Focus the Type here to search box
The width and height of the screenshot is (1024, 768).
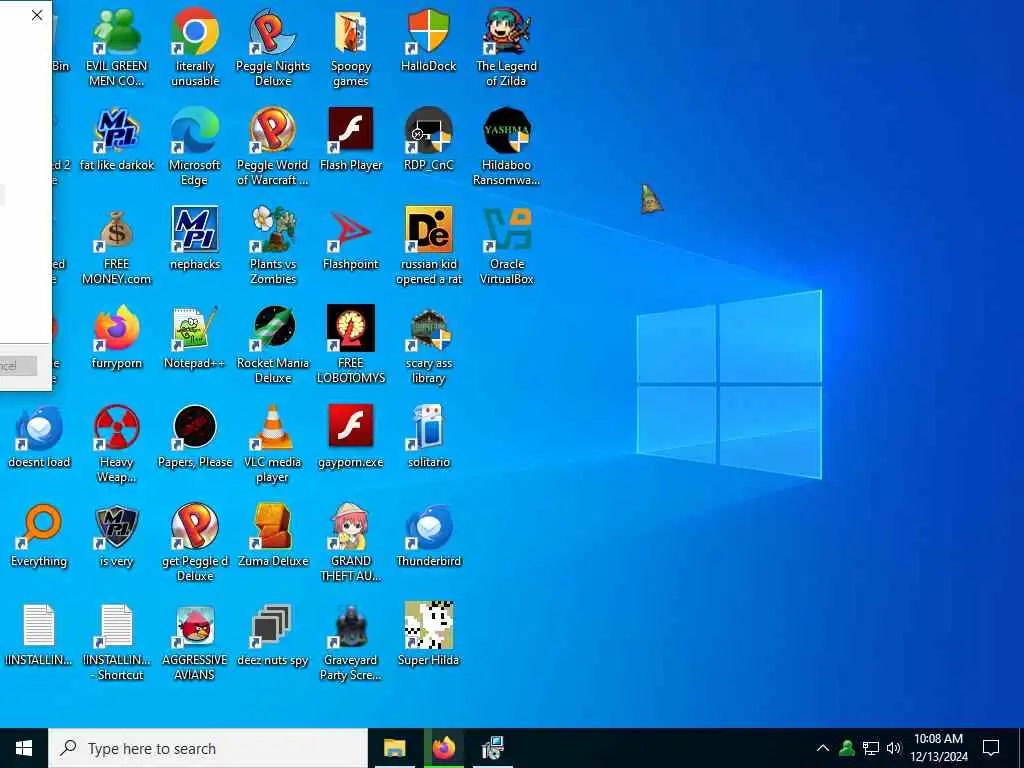click(x=208, y=748)
